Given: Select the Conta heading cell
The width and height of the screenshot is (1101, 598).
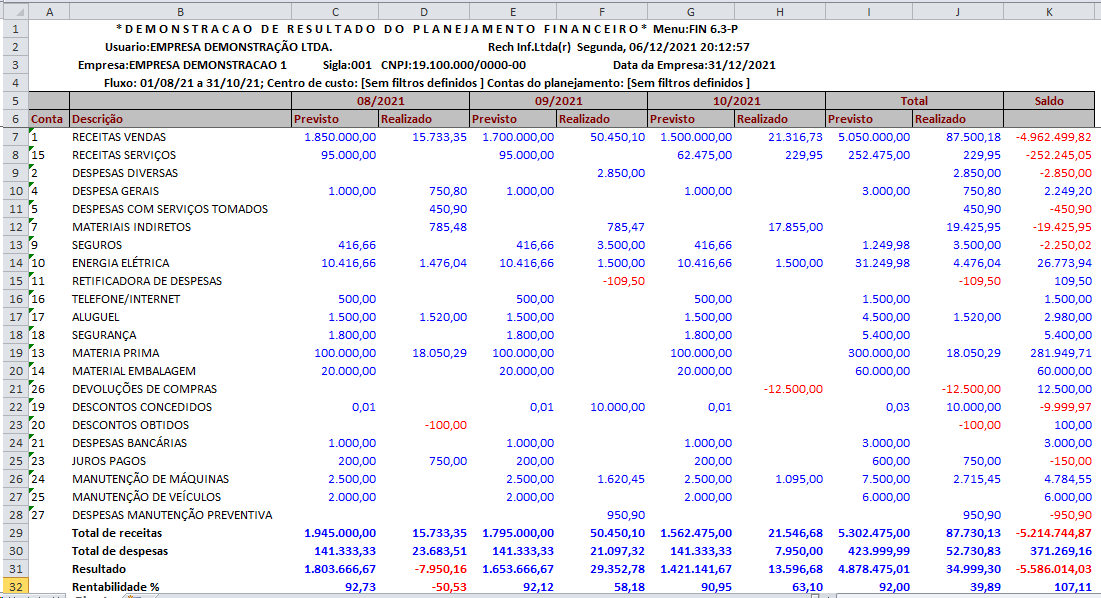Looking at the screenshot, I should click(48, 119).
